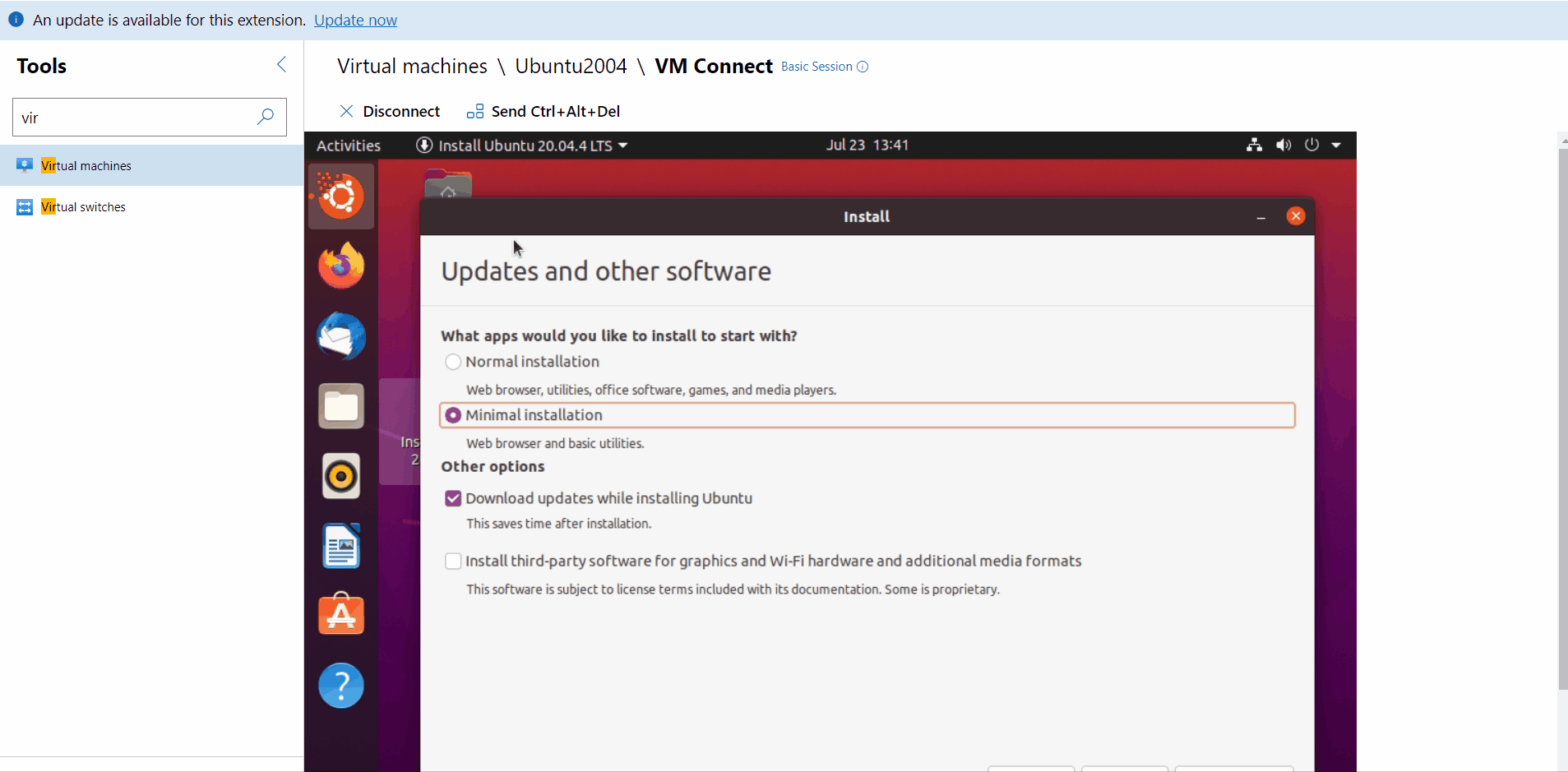The image size is (1568, 772).
Task: Click the Home folder desktop icon
Action: (448, 184)
